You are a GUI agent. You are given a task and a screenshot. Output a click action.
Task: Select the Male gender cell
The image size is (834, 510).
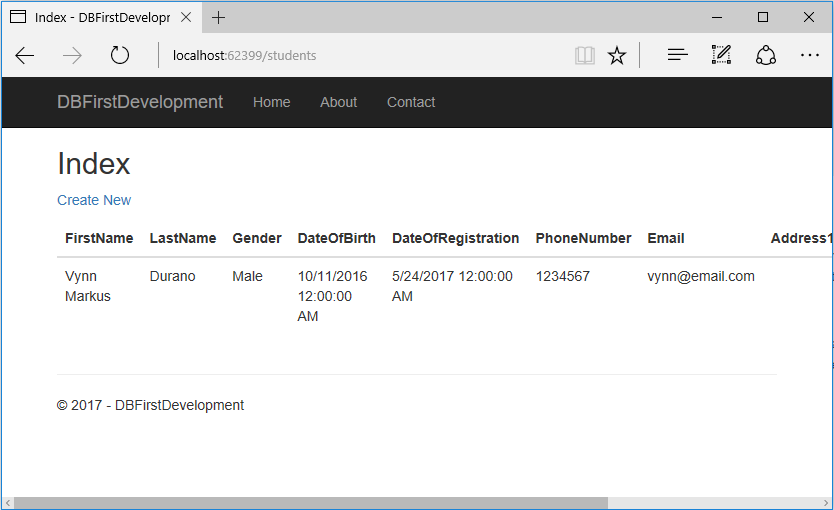click(x=247, y=277)
